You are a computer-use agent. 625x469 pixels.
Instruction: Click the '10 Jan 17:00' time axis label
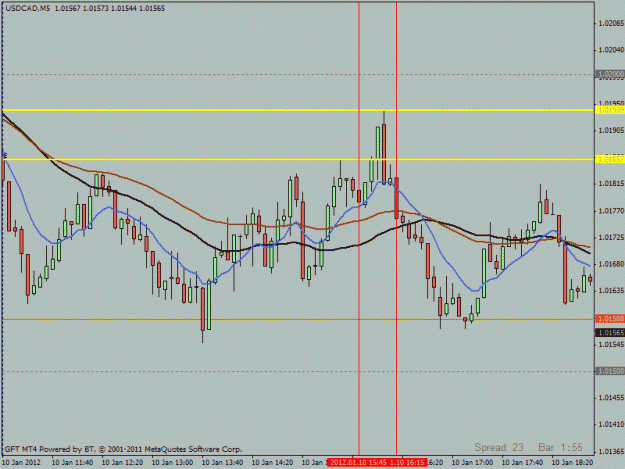[472, 463]
